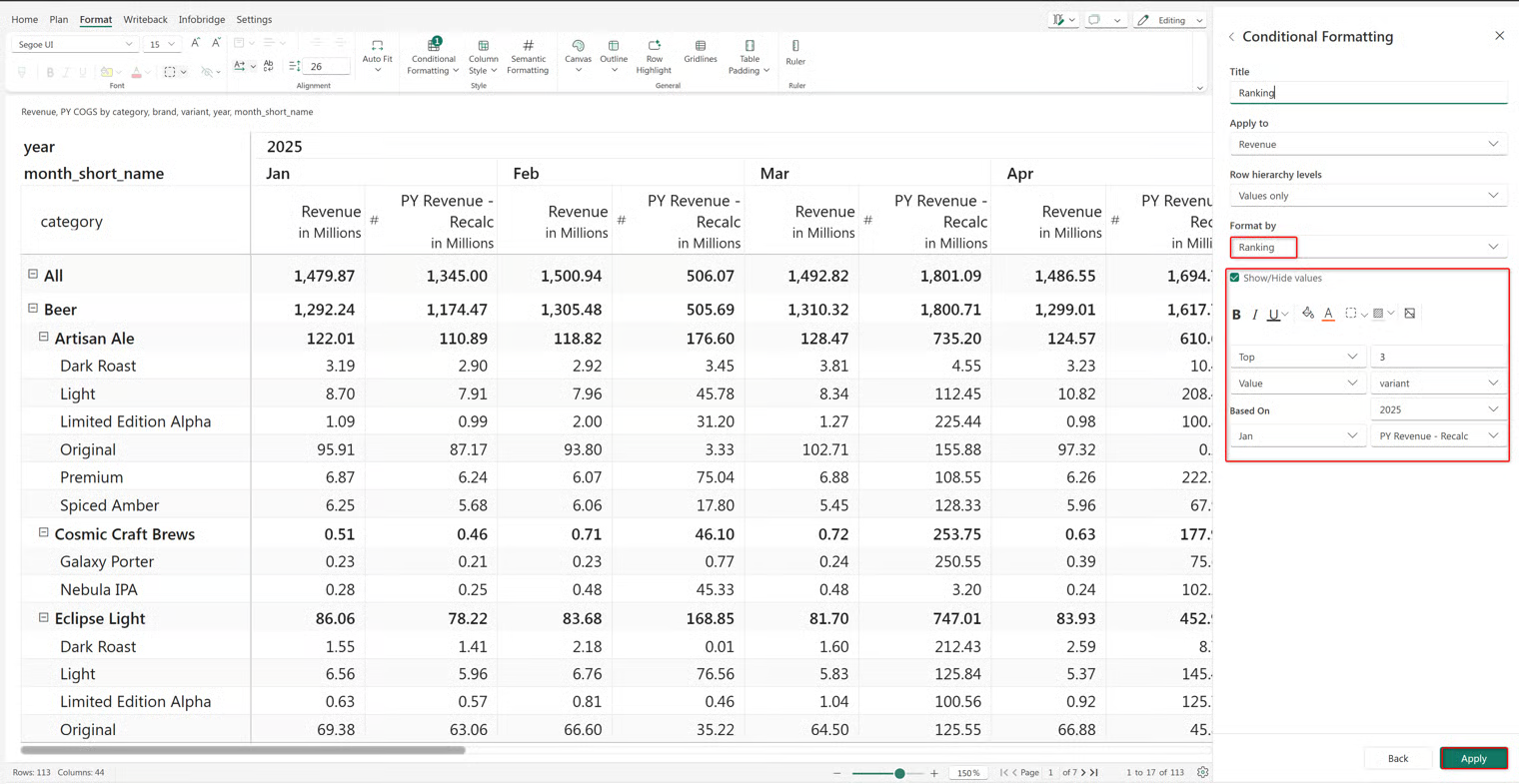
Task: Expand the Top ranking type dropdown
Action: [1297, 357]
